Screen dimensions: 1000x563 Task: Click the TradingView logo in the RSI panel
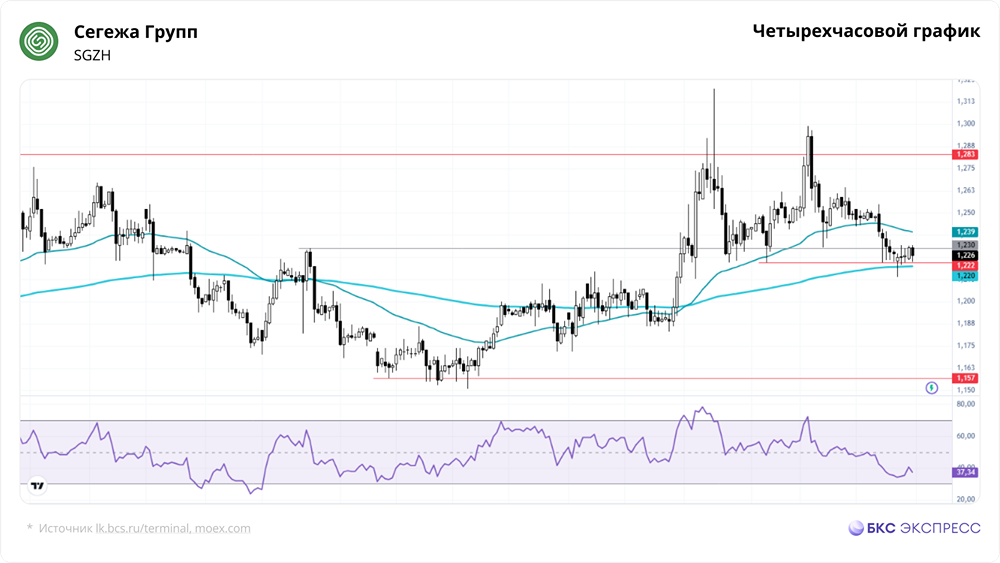click(38, 486)
